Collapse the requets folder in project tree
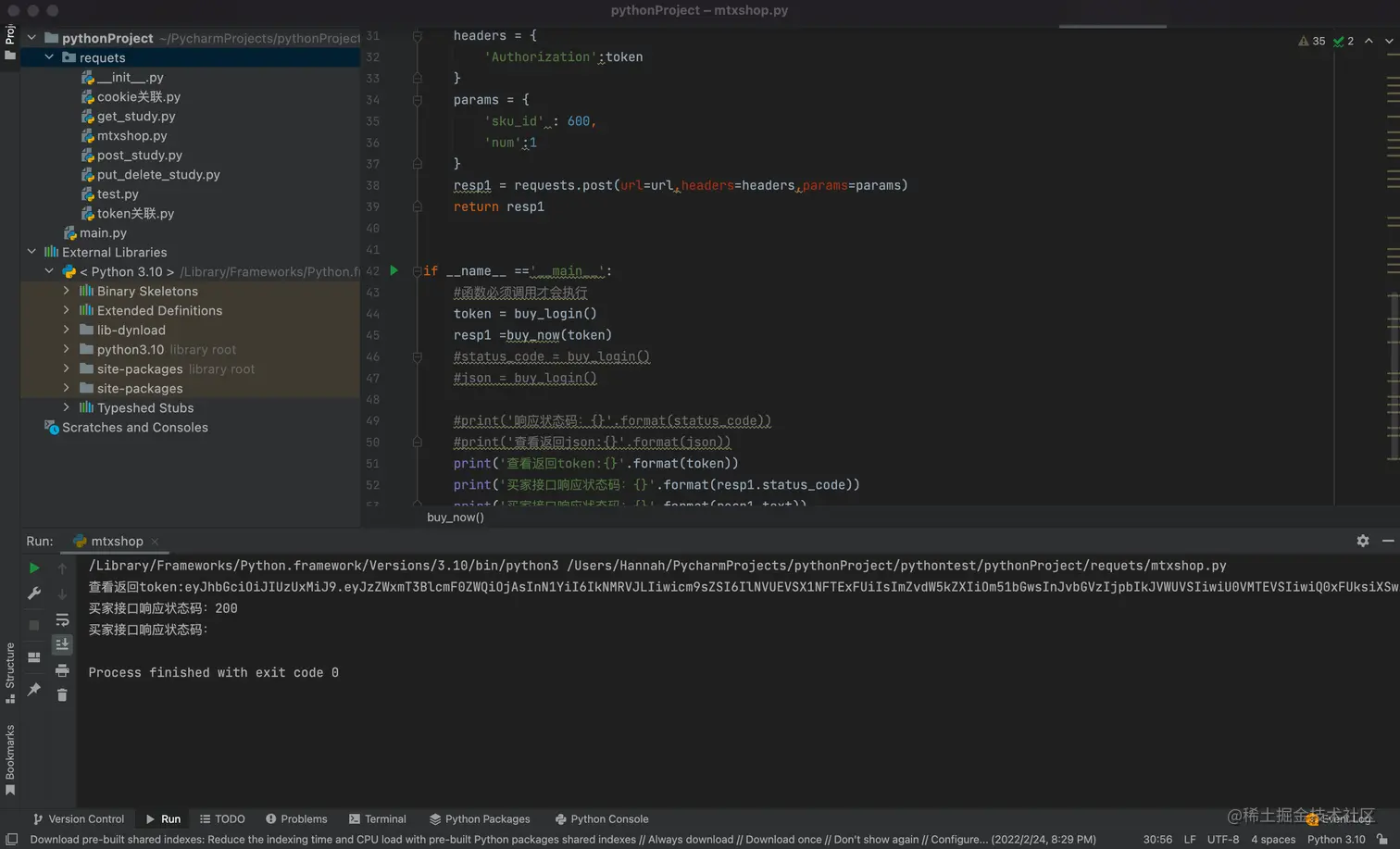 tap(49, 57)
